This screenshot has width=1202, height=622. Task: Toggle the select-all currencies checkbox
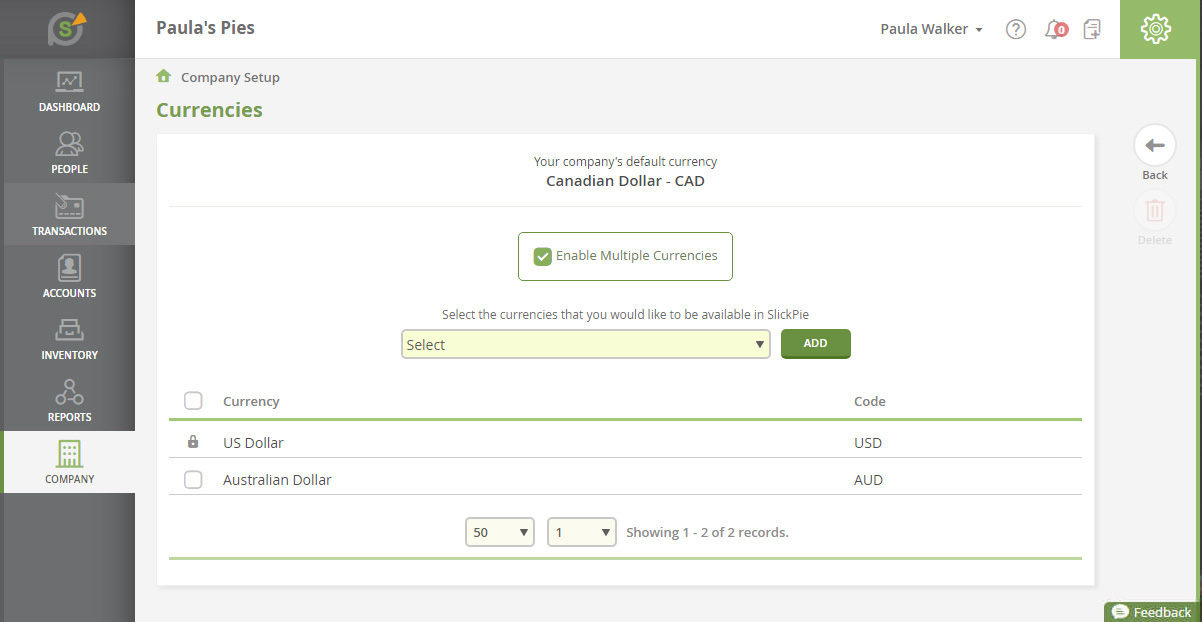194,401
